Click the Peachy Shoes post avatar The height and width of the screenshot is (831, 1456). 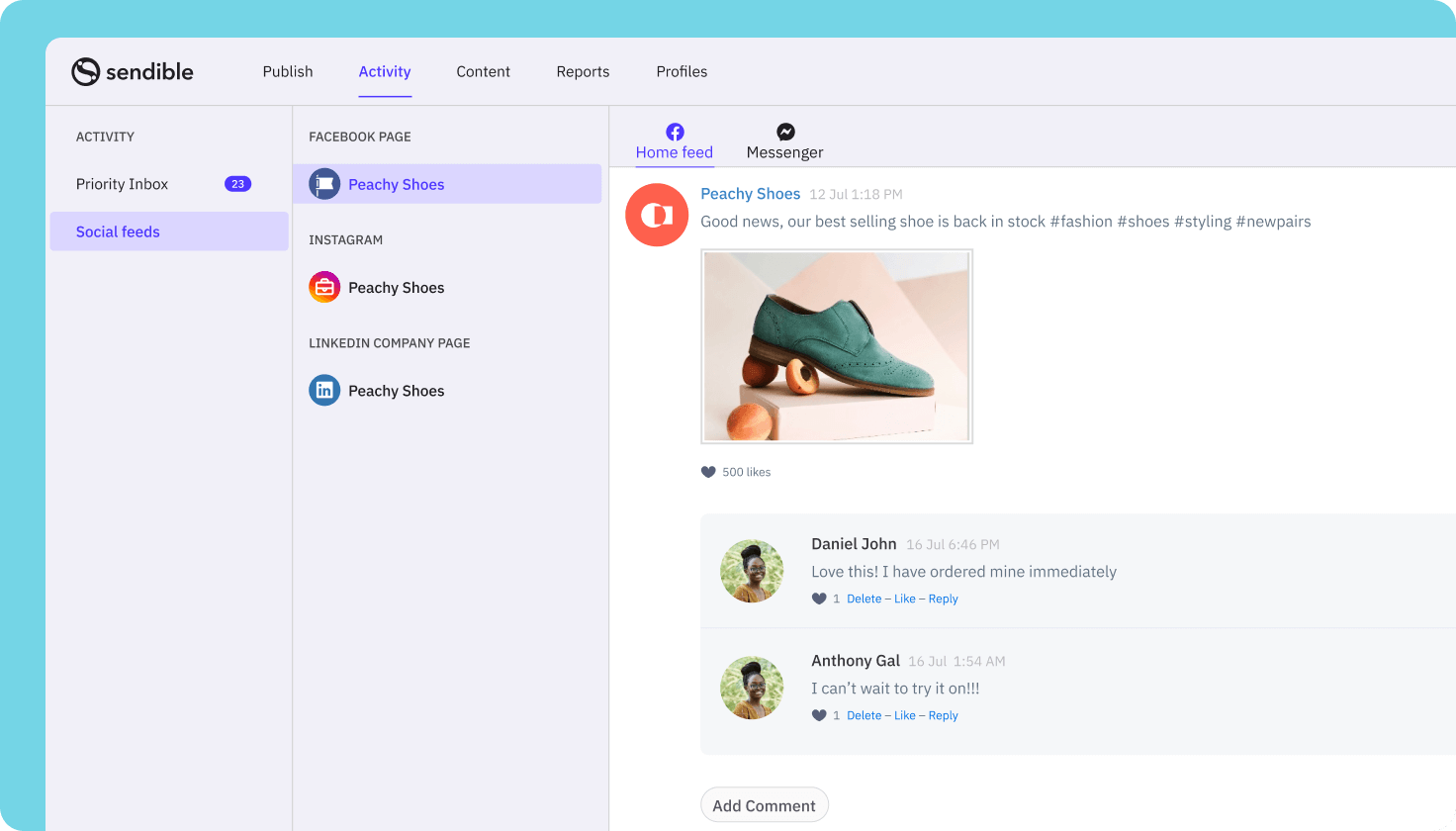point(657,214)
